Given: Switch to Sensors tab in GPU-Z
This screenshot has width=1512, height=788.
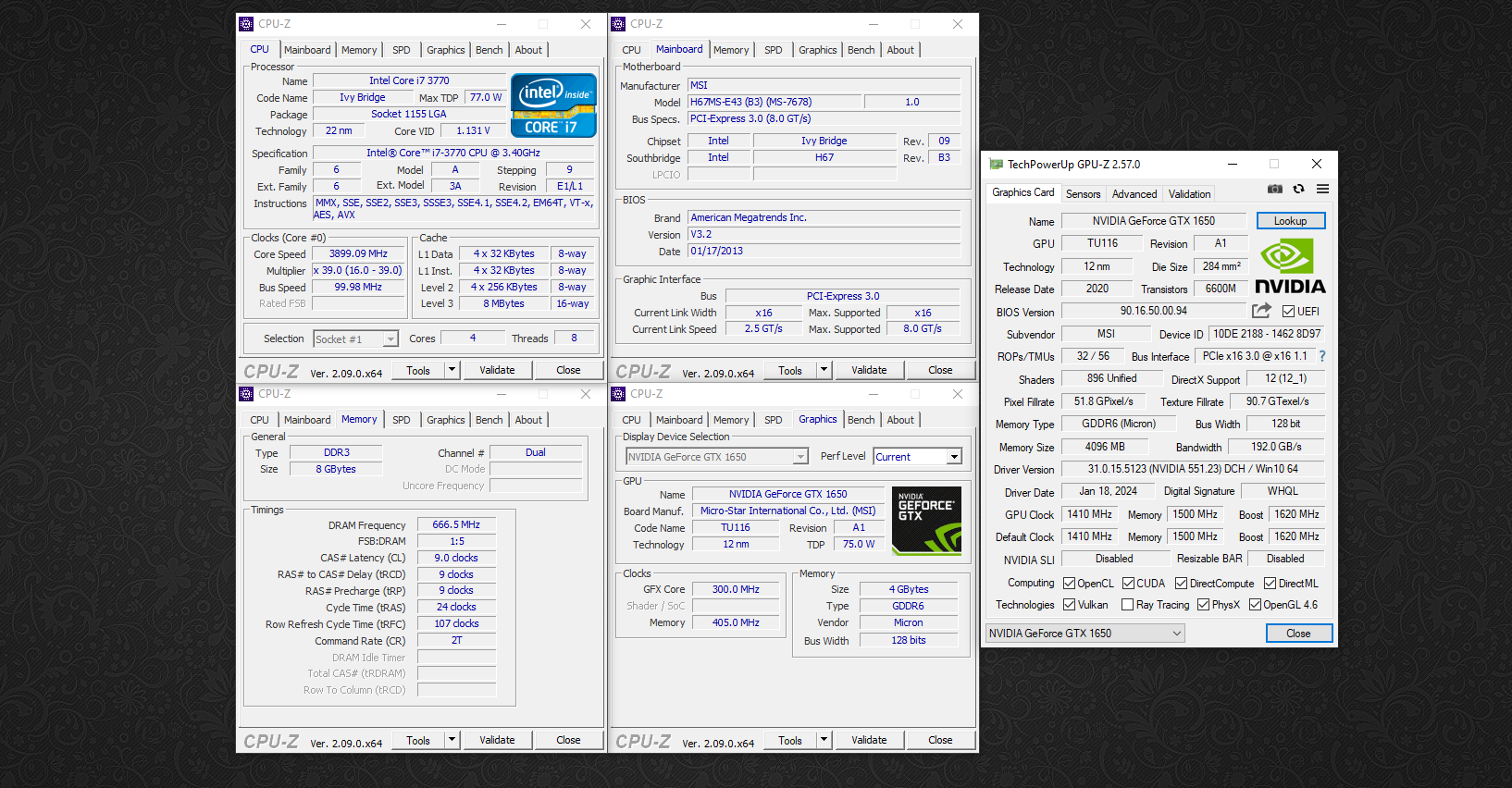Looking at the screenshot, I should tap(1083, 194).
